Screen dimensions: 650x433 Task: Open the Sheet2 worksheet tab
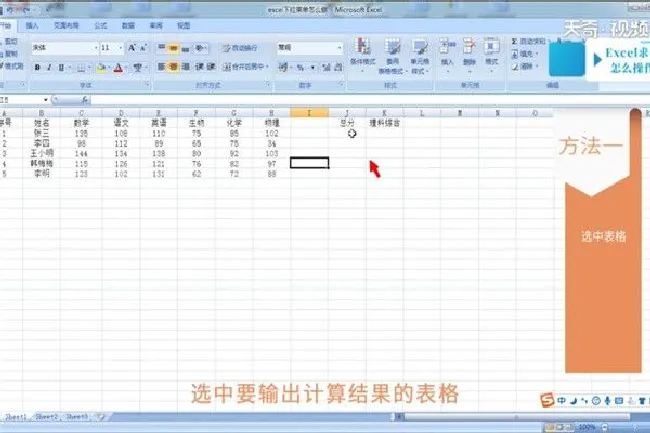(46, 417)
